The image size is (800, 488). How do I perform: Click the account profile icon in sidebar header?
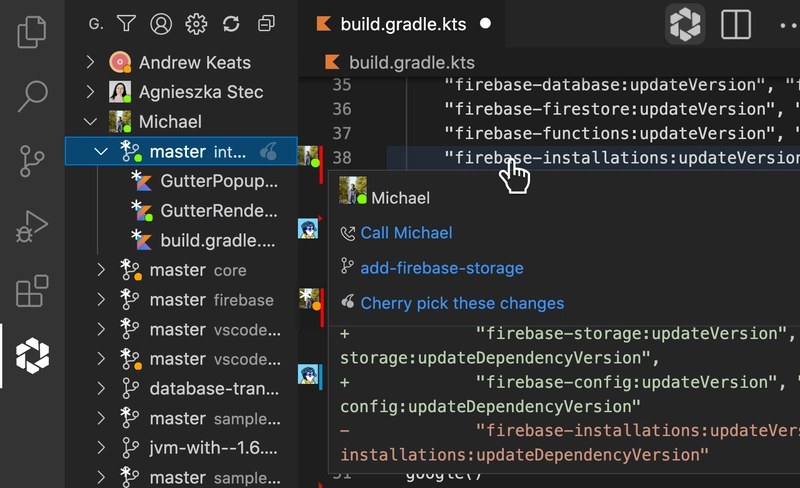pyautogui.click(x=161, y=23)
